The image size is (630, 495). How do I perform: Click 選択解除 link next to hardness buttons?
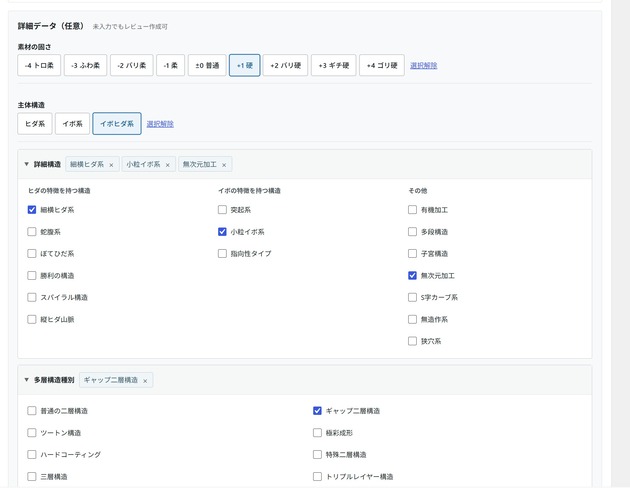tap(423, 65)
